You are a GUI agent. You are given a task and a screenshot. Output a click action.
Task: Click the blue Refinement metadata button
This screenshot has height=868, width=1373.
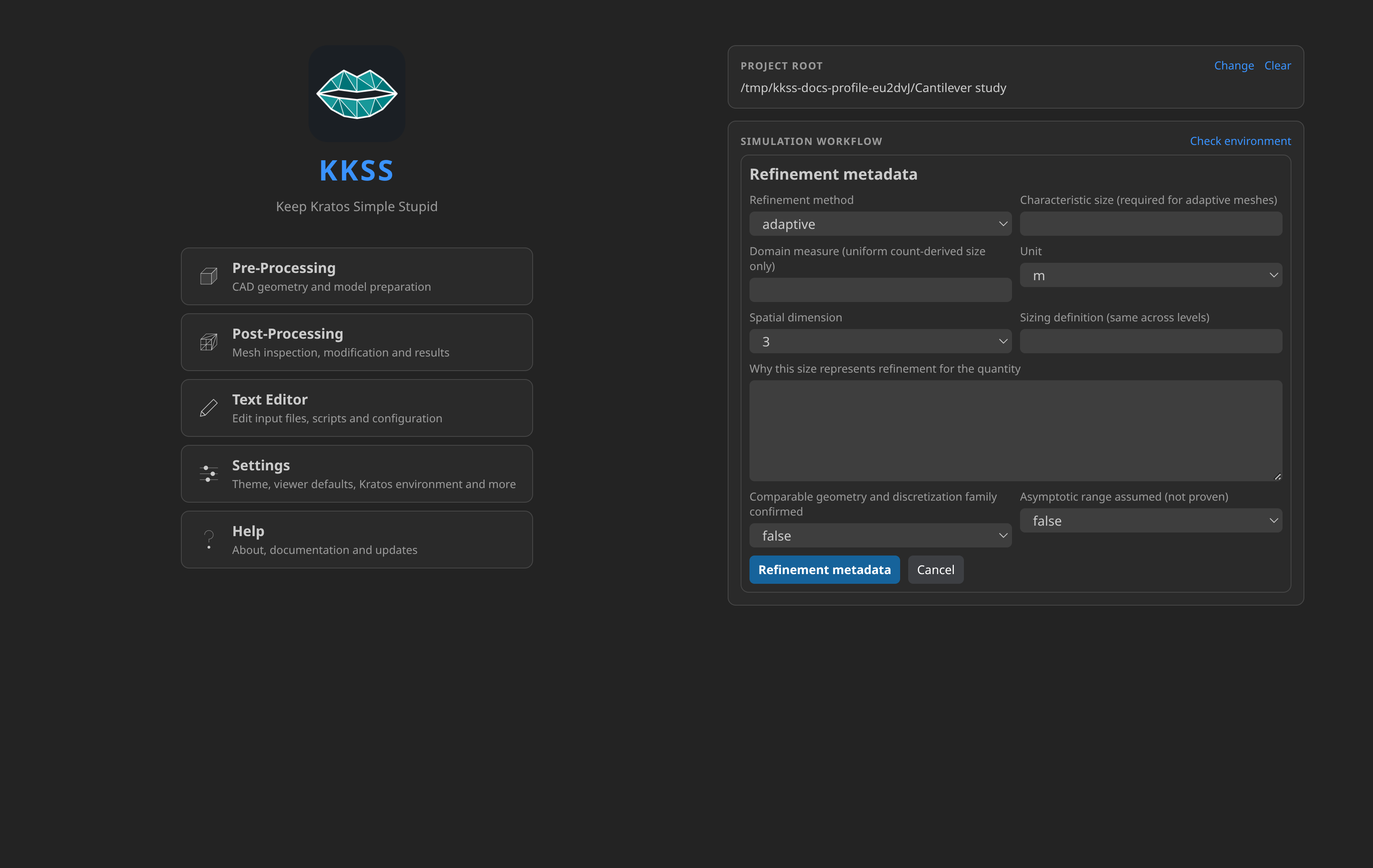click(825, 570)
